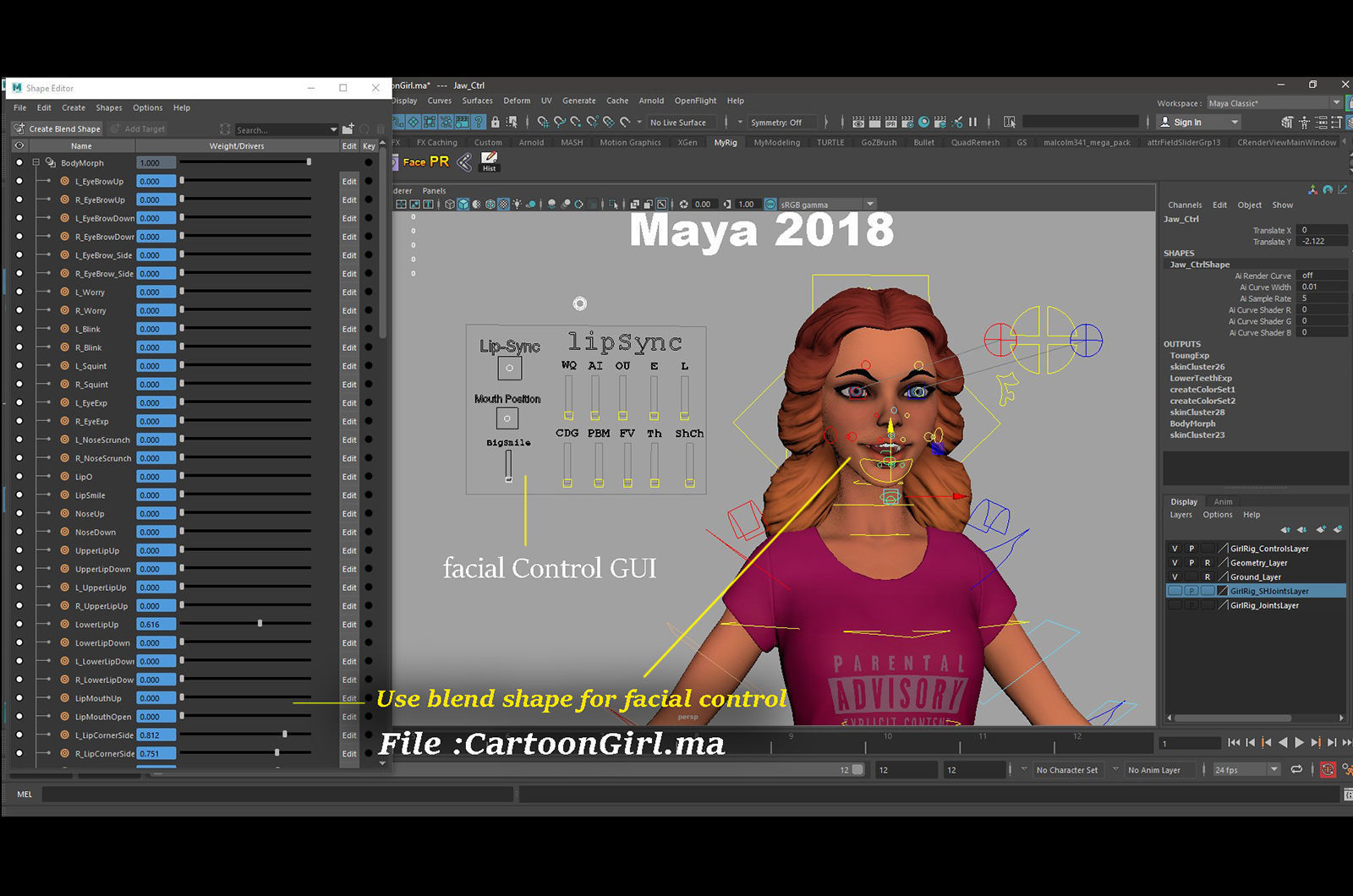Viewport: 1353px width, 896px height.
Task: Click the Create Blend Shape button
Action: pyautogui.click(x=58, y=128)
